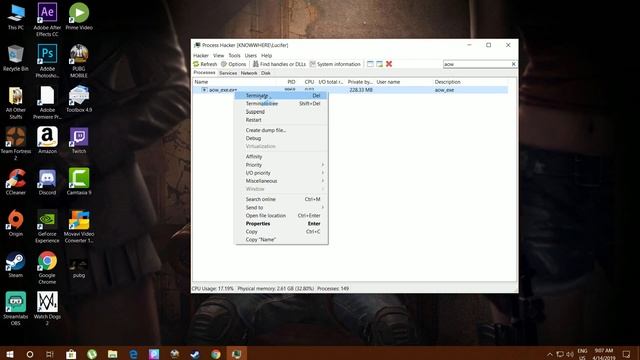Click the GeForce Experience desktop icon
This screenshot has height=360, width=640.
(x=47, y=226)
